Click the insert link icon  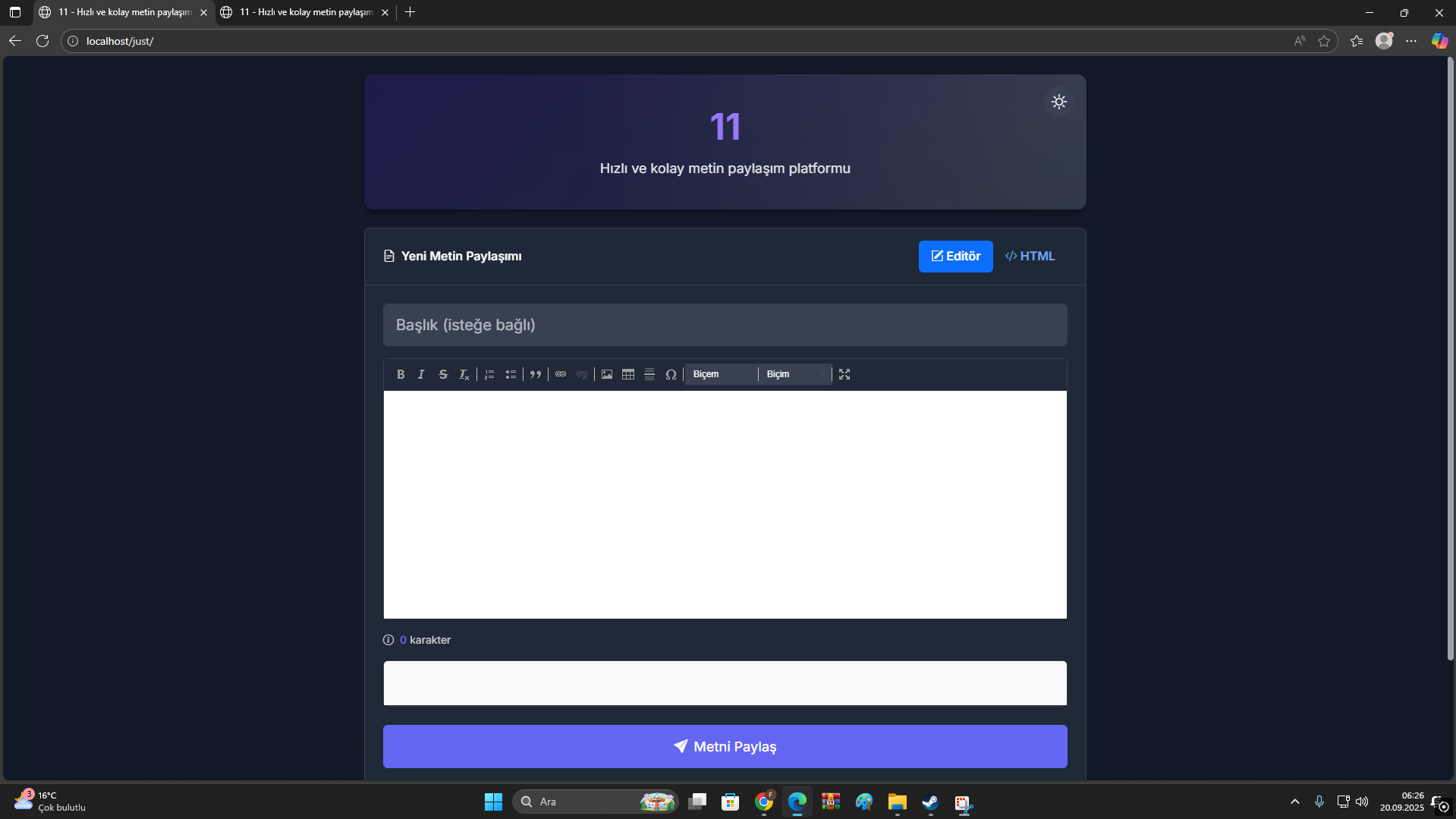click(561, 374)
